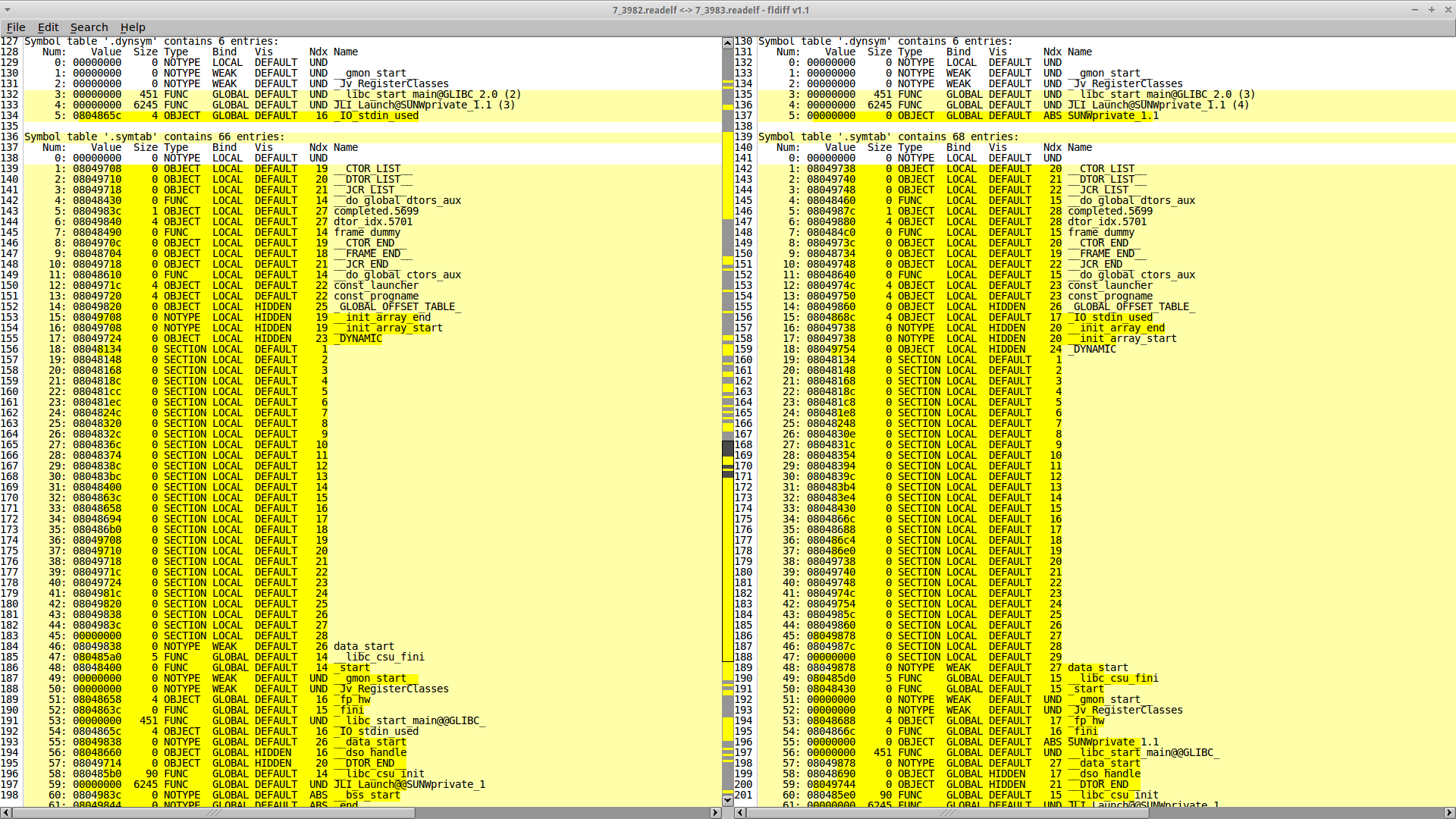The width and height of the screenshot is (1456, 819).
Task: Open the Search menu
Action: click(x=89, y=27)
